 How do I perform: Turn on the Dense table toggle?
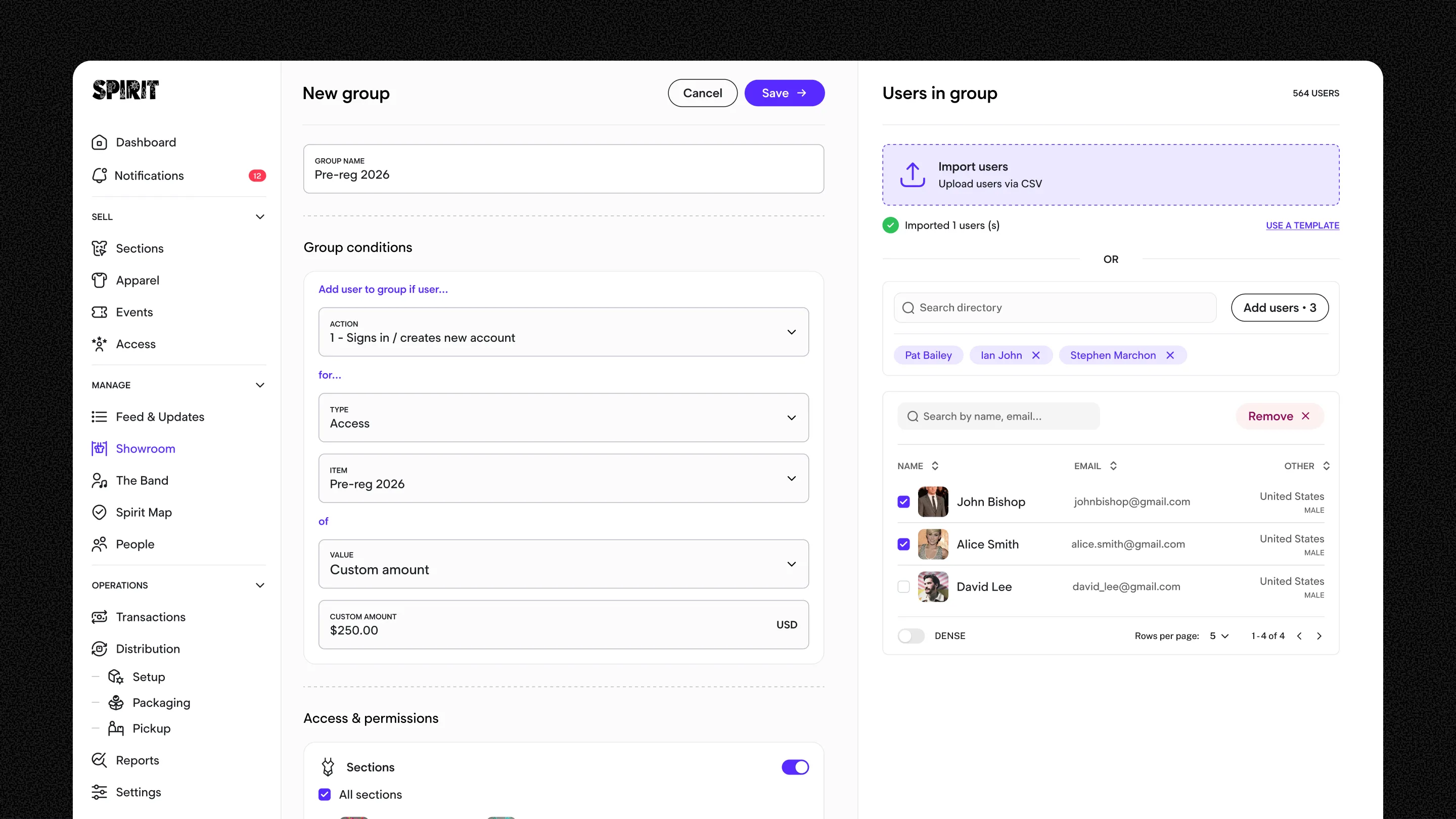tap(911, 636)
